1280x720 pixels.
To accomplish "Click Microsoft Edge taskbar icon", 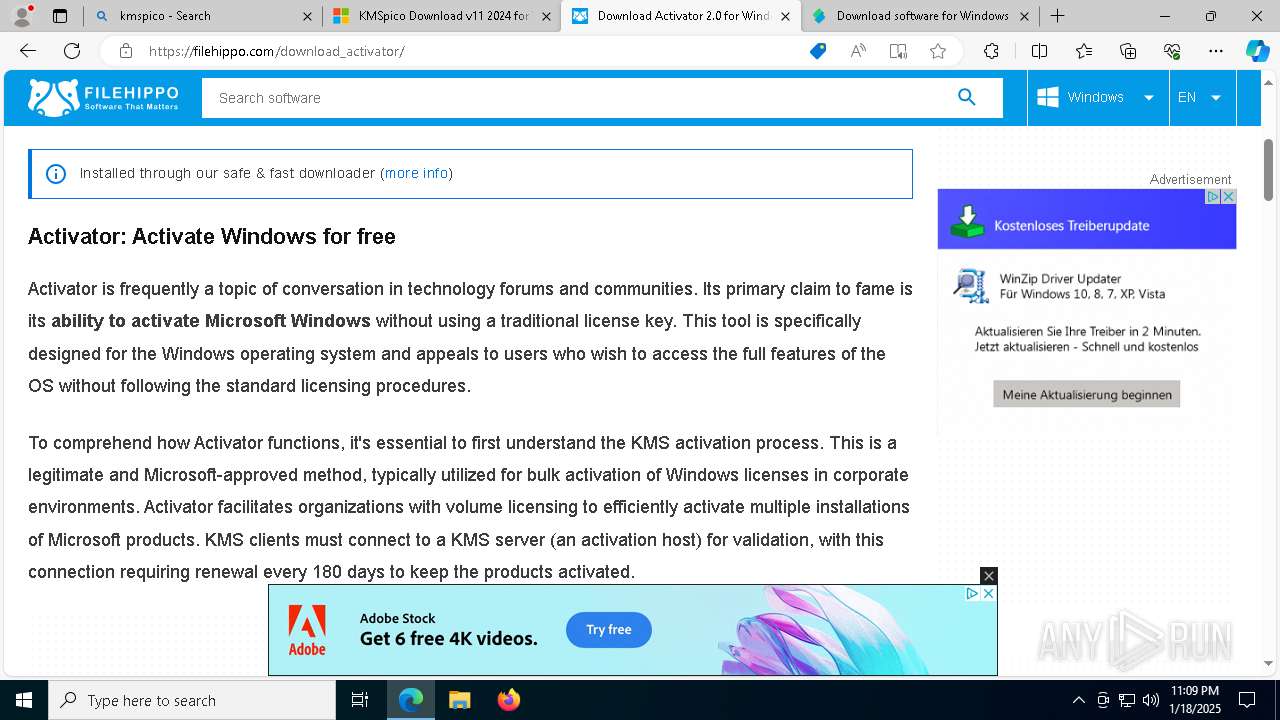I will coord(411,700).
